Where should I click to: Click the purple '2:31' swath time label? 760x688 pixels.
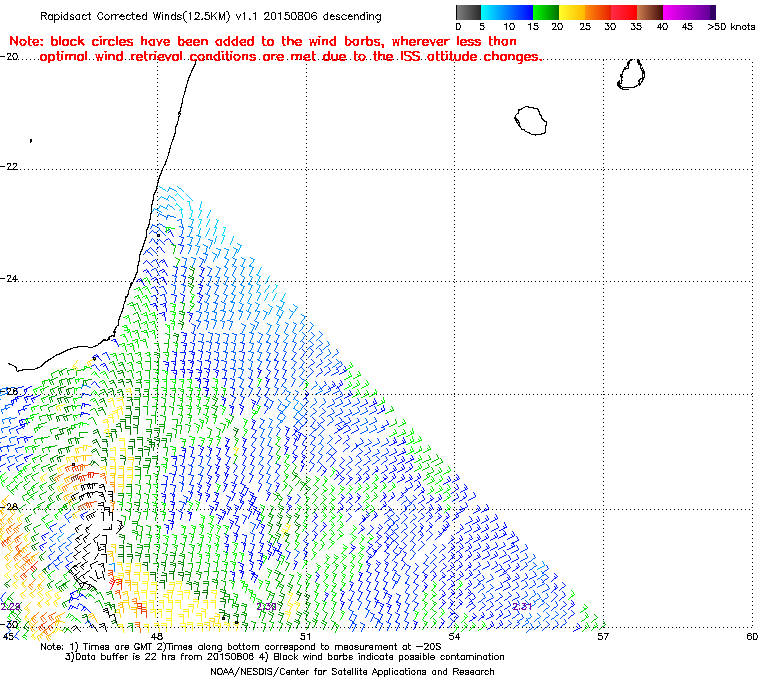pyautogui.click(x=522, y=607)
